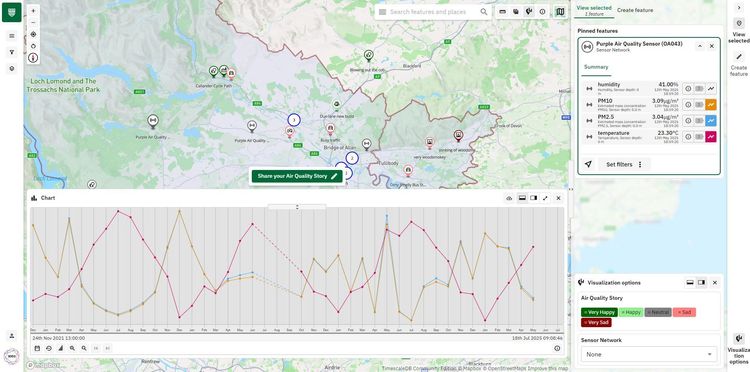Open chart calendar date picker
Screen dimensions: 750x372
[37, 348]
